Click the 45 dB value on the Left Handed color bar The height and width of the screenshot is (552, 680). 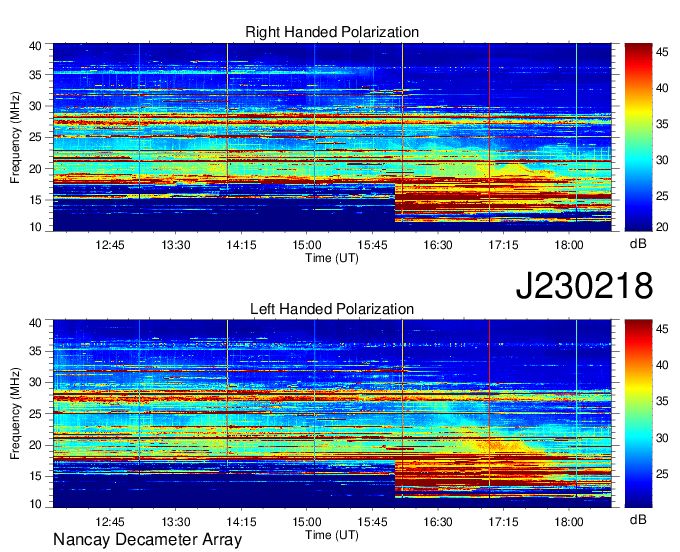tap(662, 329)
